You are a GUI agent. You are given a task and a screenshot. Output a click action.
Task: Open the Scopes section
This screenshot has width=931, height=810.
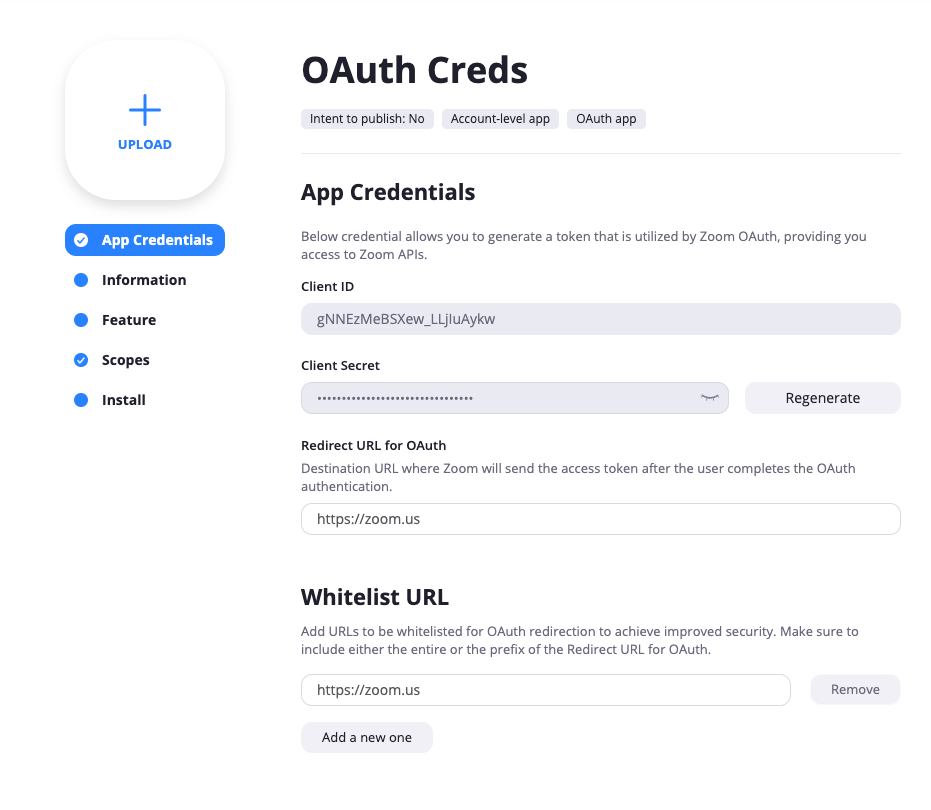126,360
